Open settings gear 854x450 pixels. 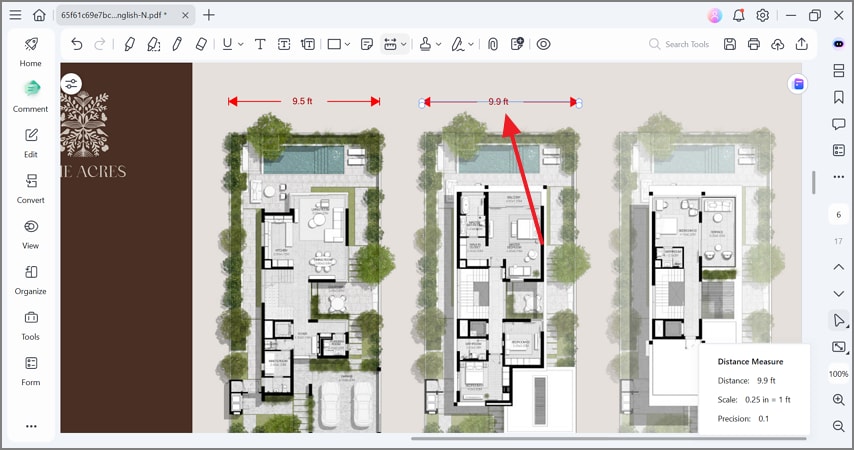click(x=762, y=15)
